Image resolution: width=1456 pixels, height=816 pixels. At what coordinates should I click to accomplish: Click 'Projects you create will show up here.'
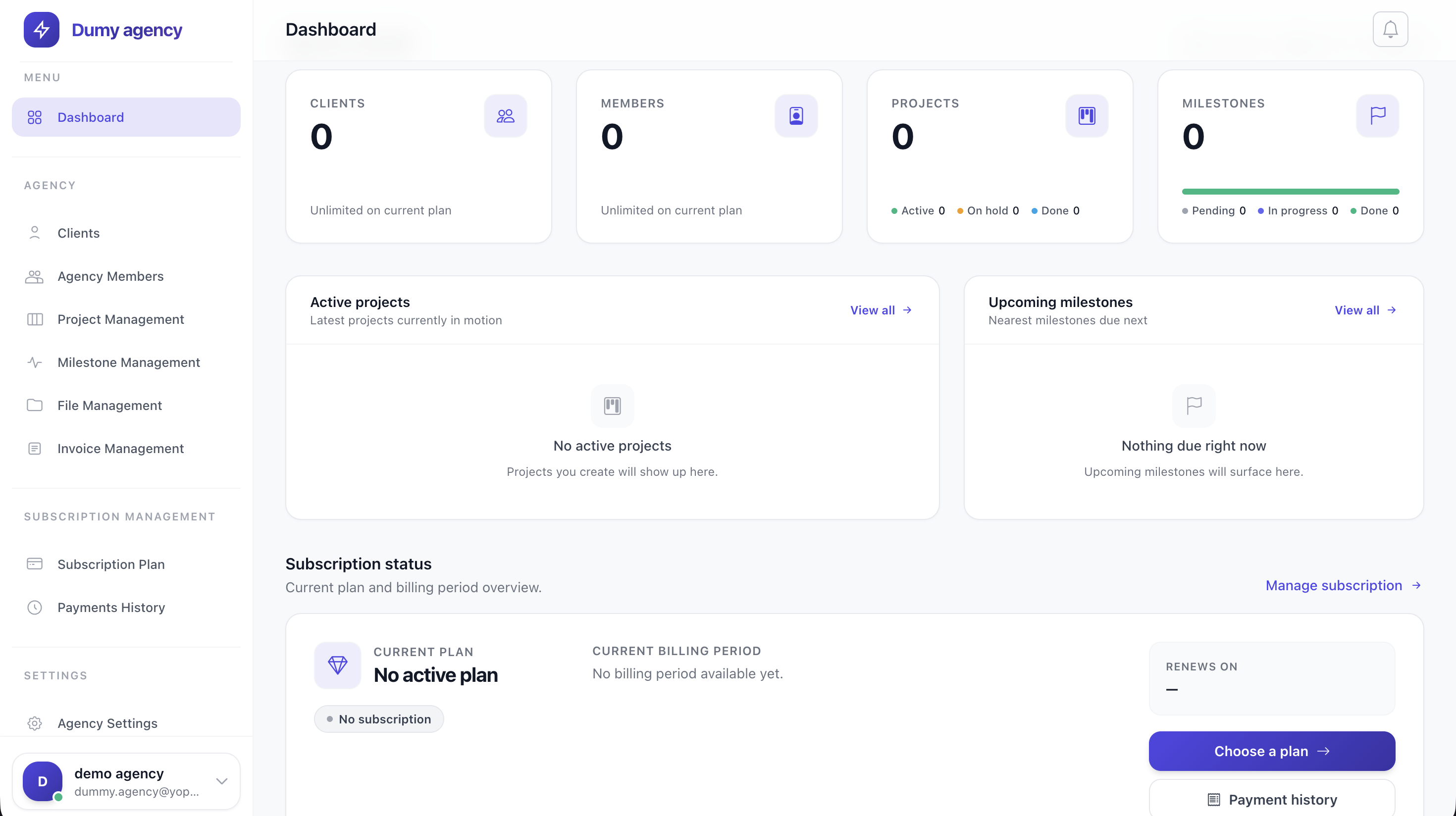612,472
